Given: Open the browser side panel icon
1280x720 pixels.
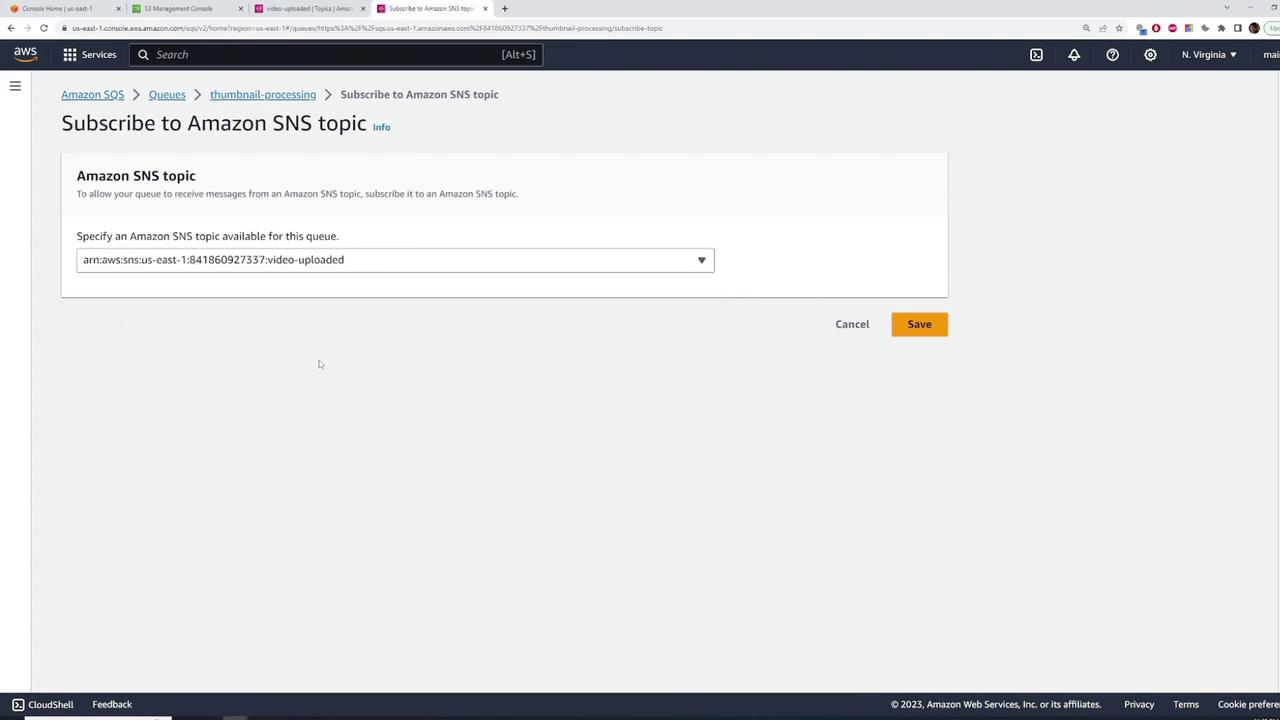Looking at the screenshot, I should (1237, 28).
